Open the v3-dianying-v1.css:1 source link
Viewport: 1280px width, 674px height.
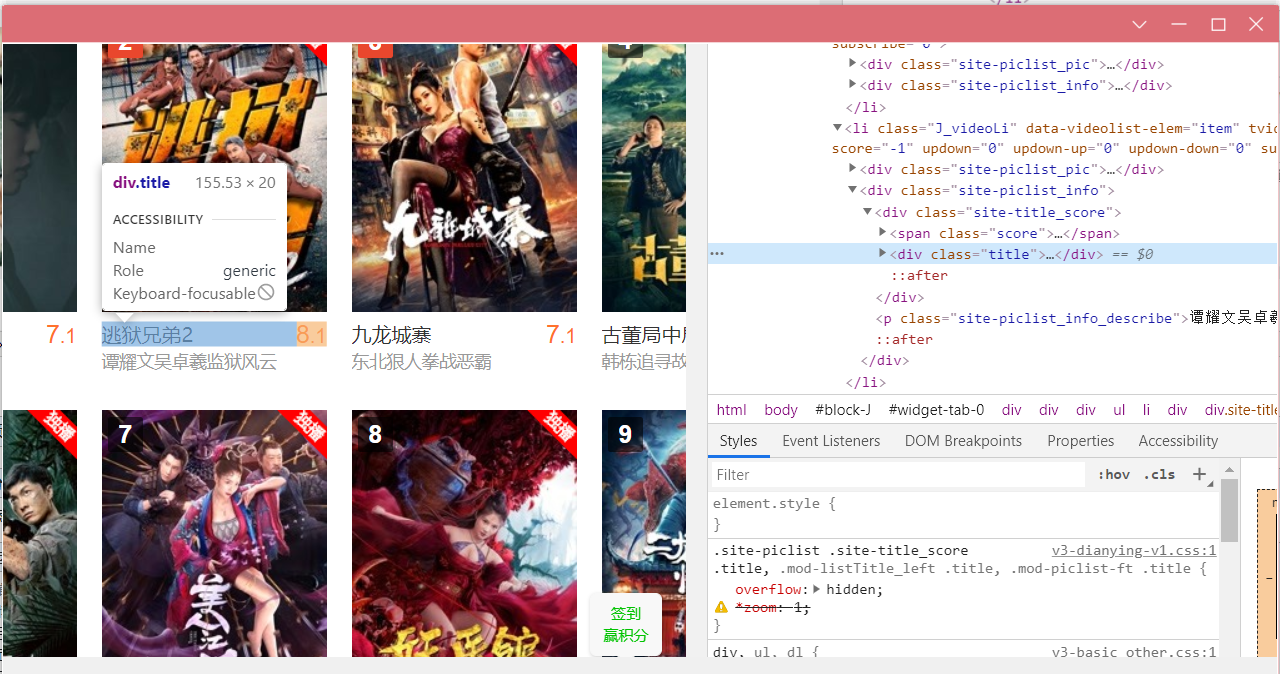(1134, 550)
